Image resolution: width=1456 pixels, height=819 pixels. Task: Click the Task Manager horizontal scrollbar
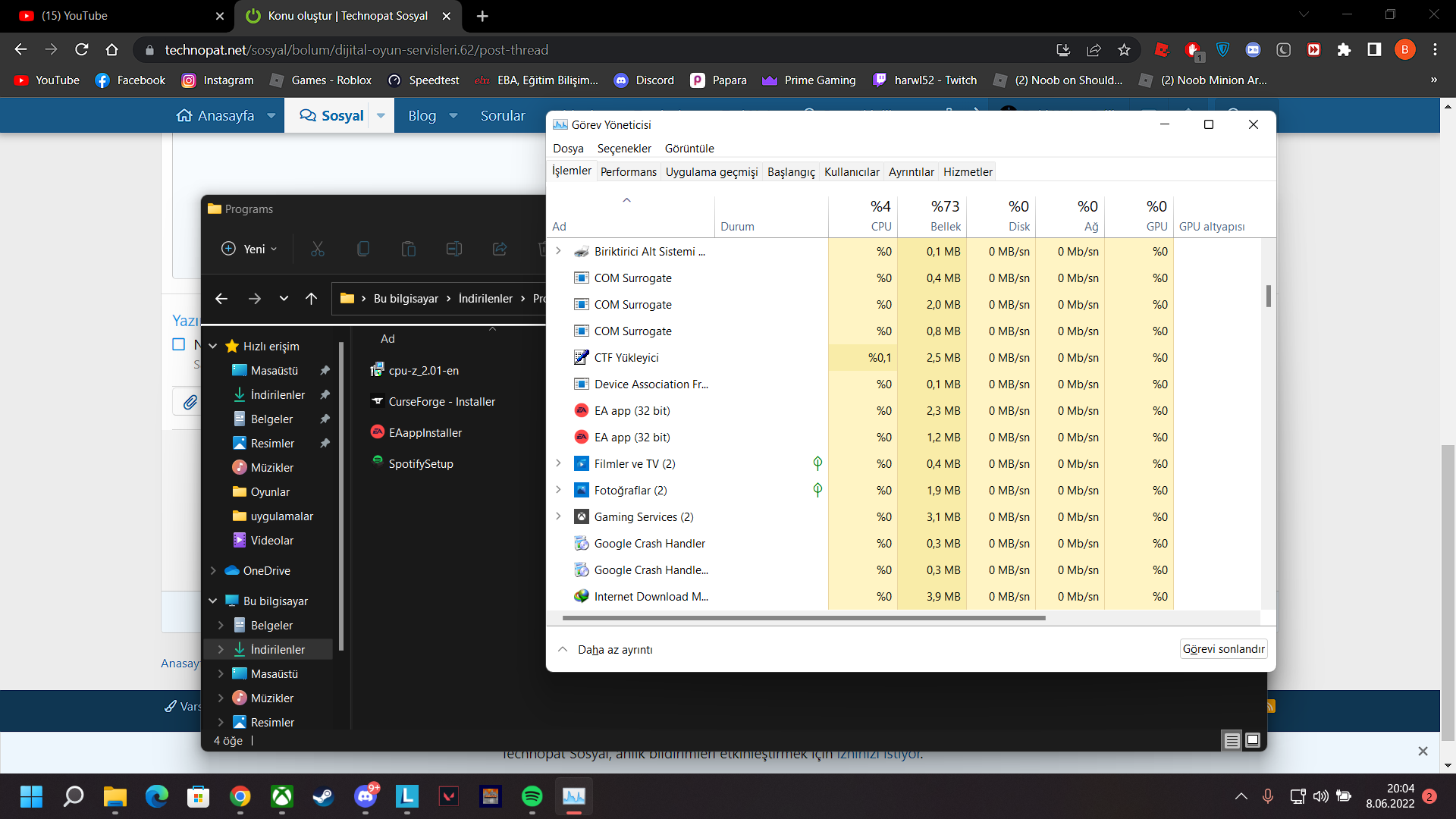804,618
